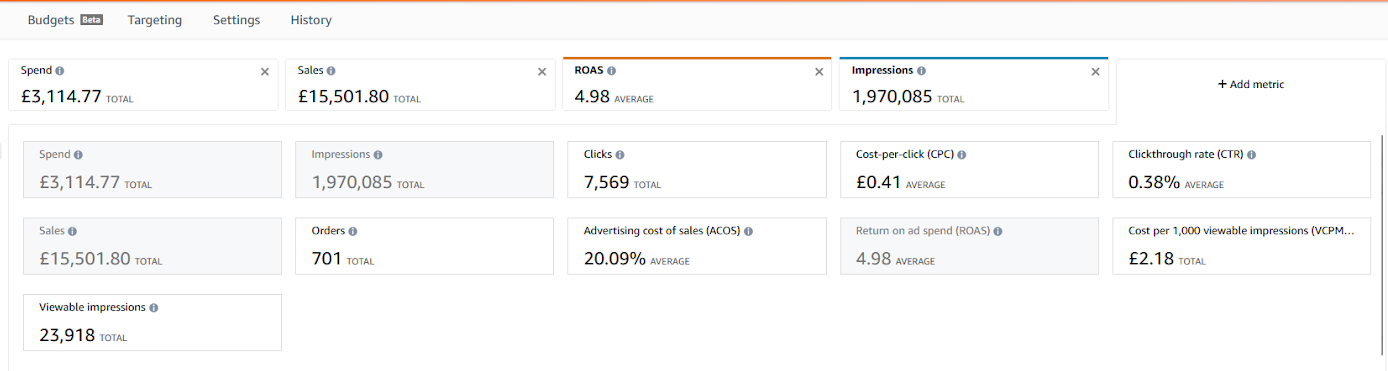Remove the ROAS metric from top bar

[819, 72]
